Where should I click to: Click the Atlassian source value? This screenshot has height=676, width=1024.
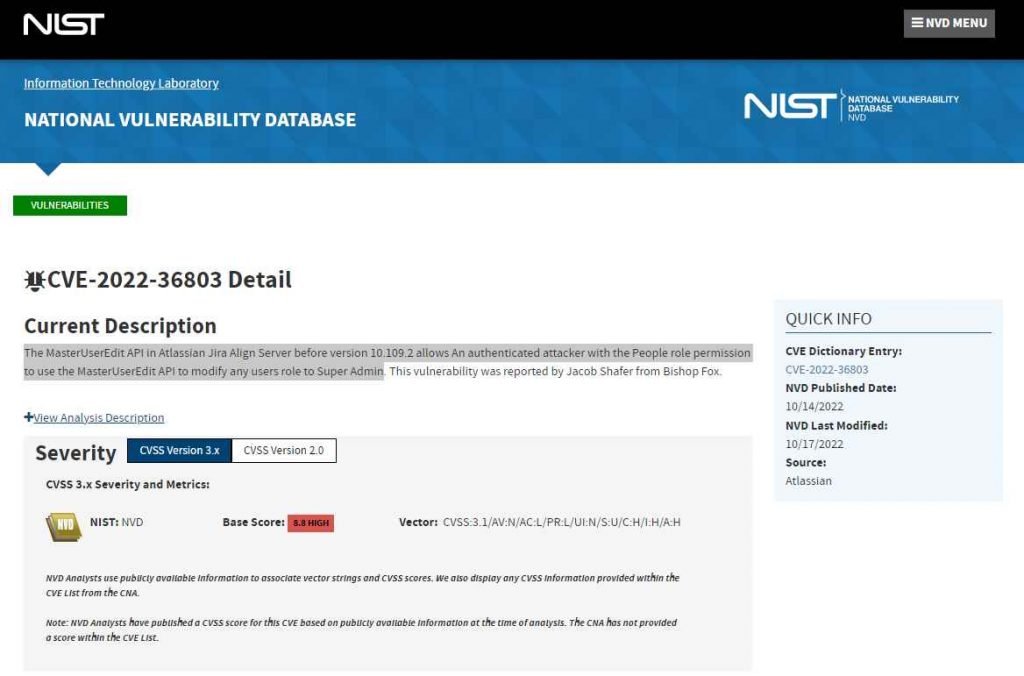(x=808, y=481)
